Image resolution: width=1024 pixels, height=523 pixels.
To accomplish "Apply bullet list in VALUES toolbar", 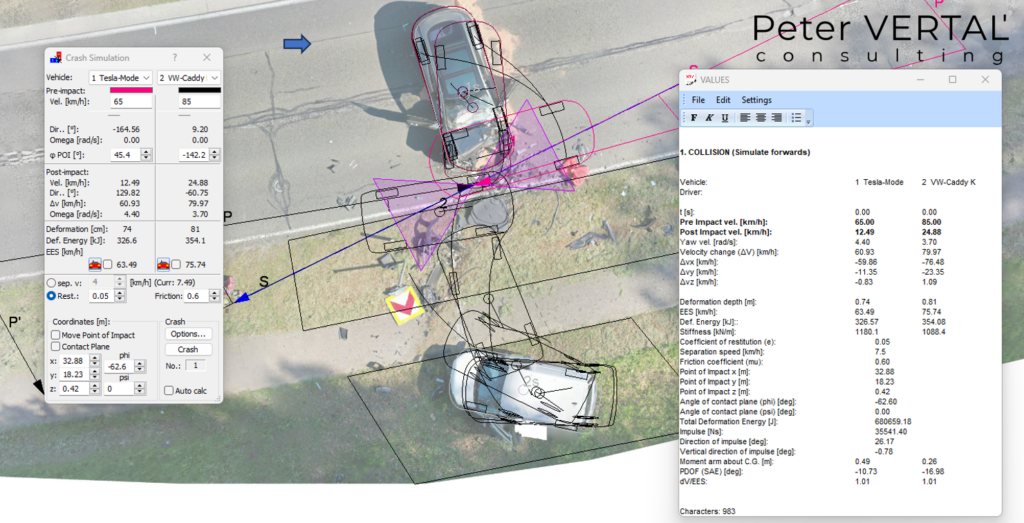I will tap(796, 118).
